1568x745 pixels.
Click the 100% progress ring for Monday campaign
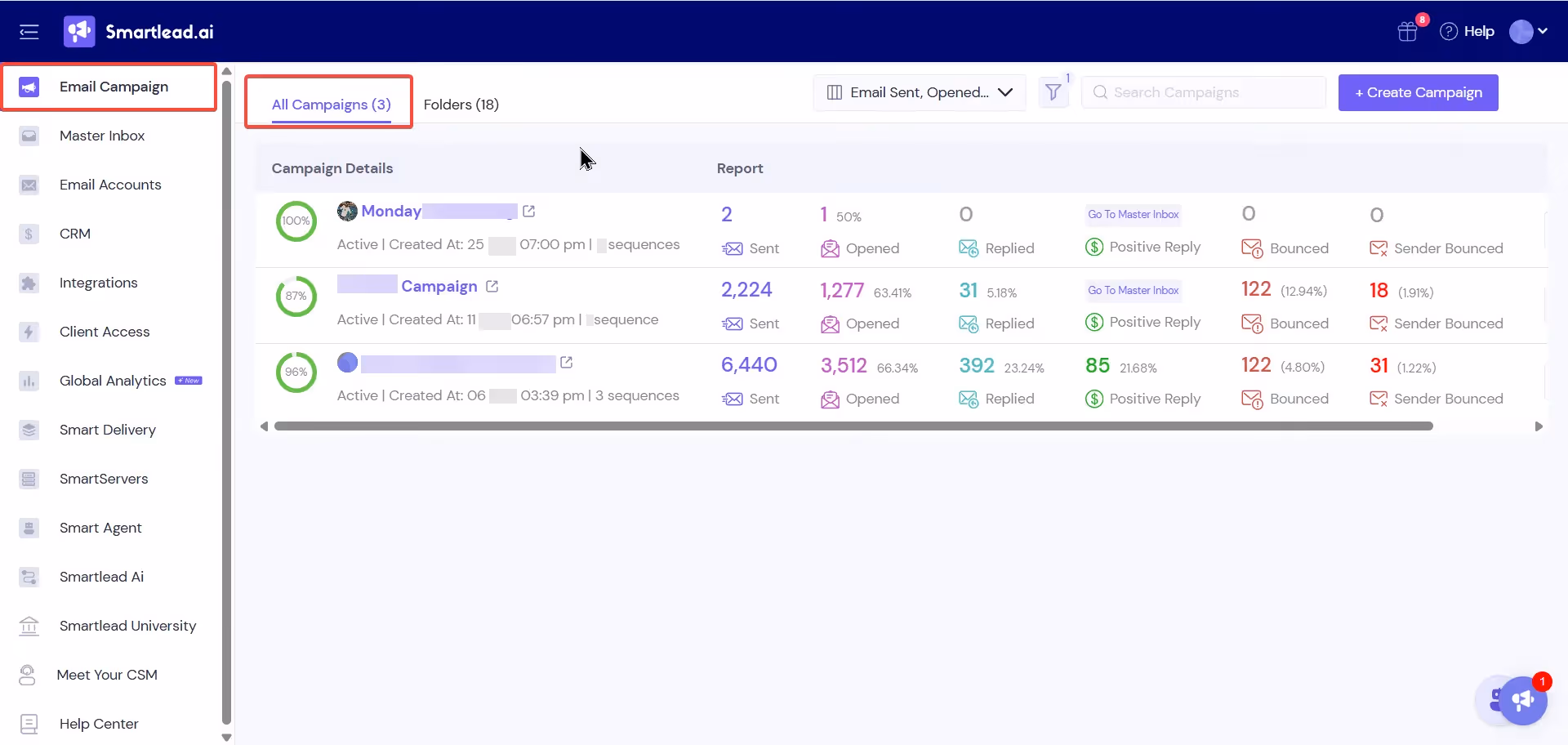click(296, 221)
